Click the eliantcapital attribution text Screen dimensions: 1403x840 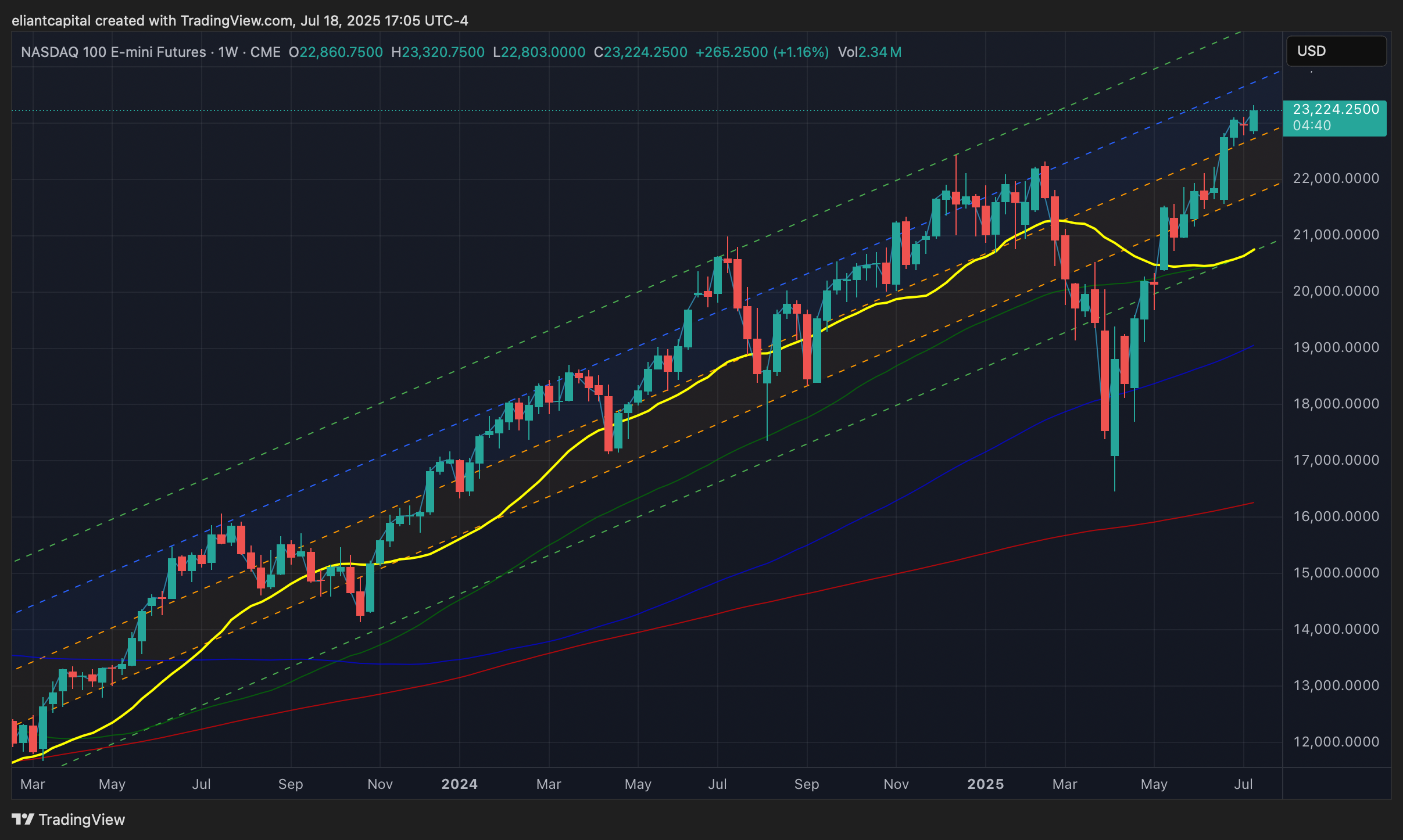(x=51, y=21)
